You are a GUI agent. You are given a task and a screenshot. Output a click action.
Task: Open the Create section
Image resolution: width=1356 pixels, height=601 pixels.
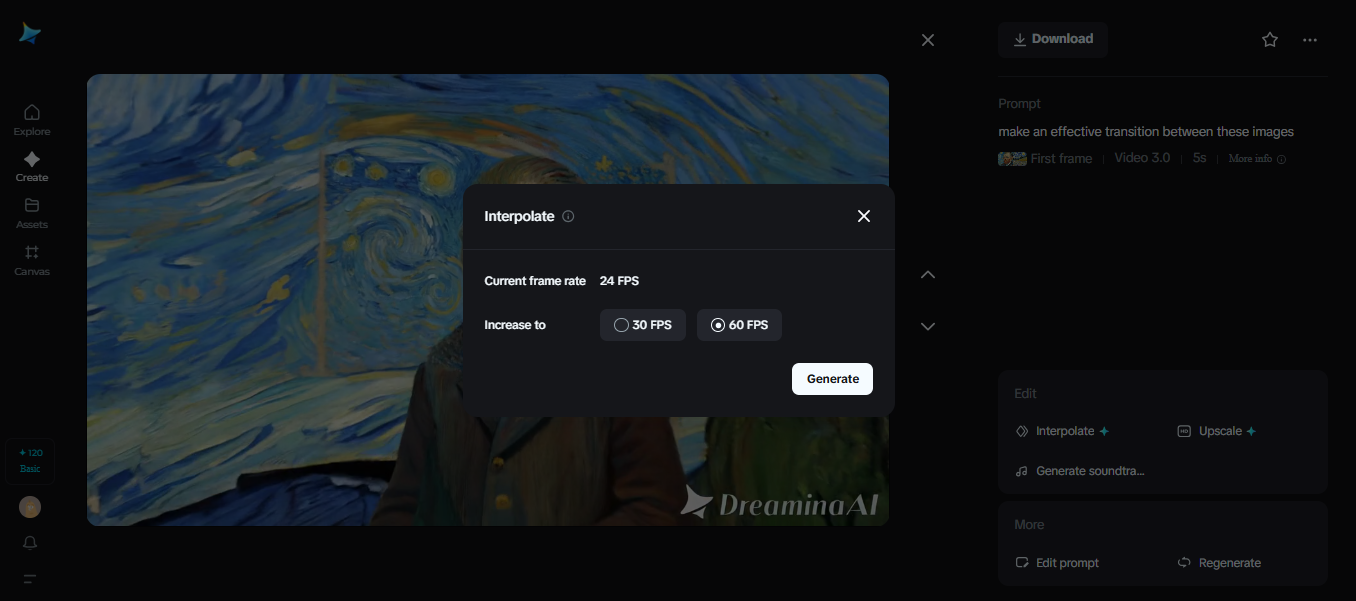pos(32,166)
